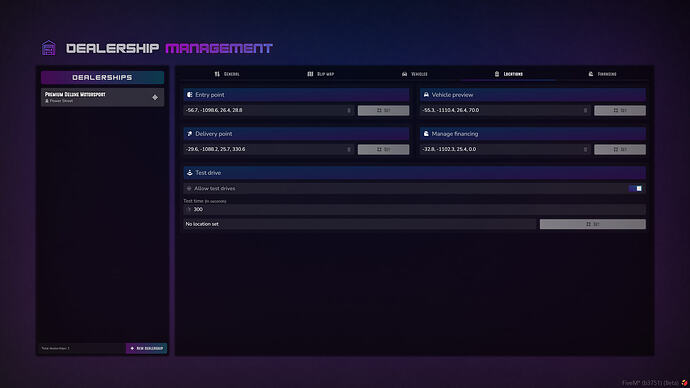
Task: Click the Delivery point coordinates field
Action: coord(269,150)
